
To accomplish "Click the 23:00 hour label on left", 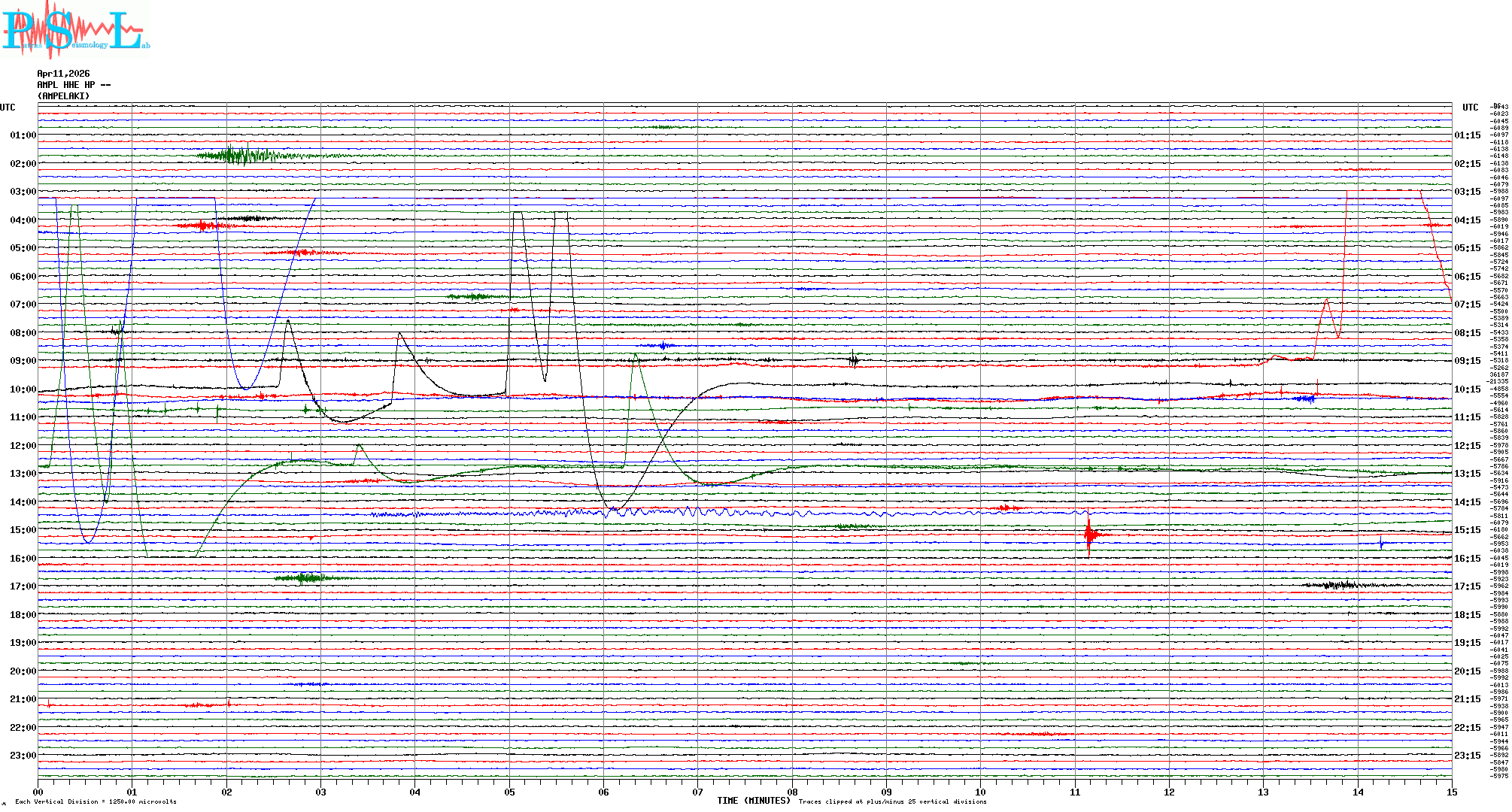I will [x=23, y=756].
